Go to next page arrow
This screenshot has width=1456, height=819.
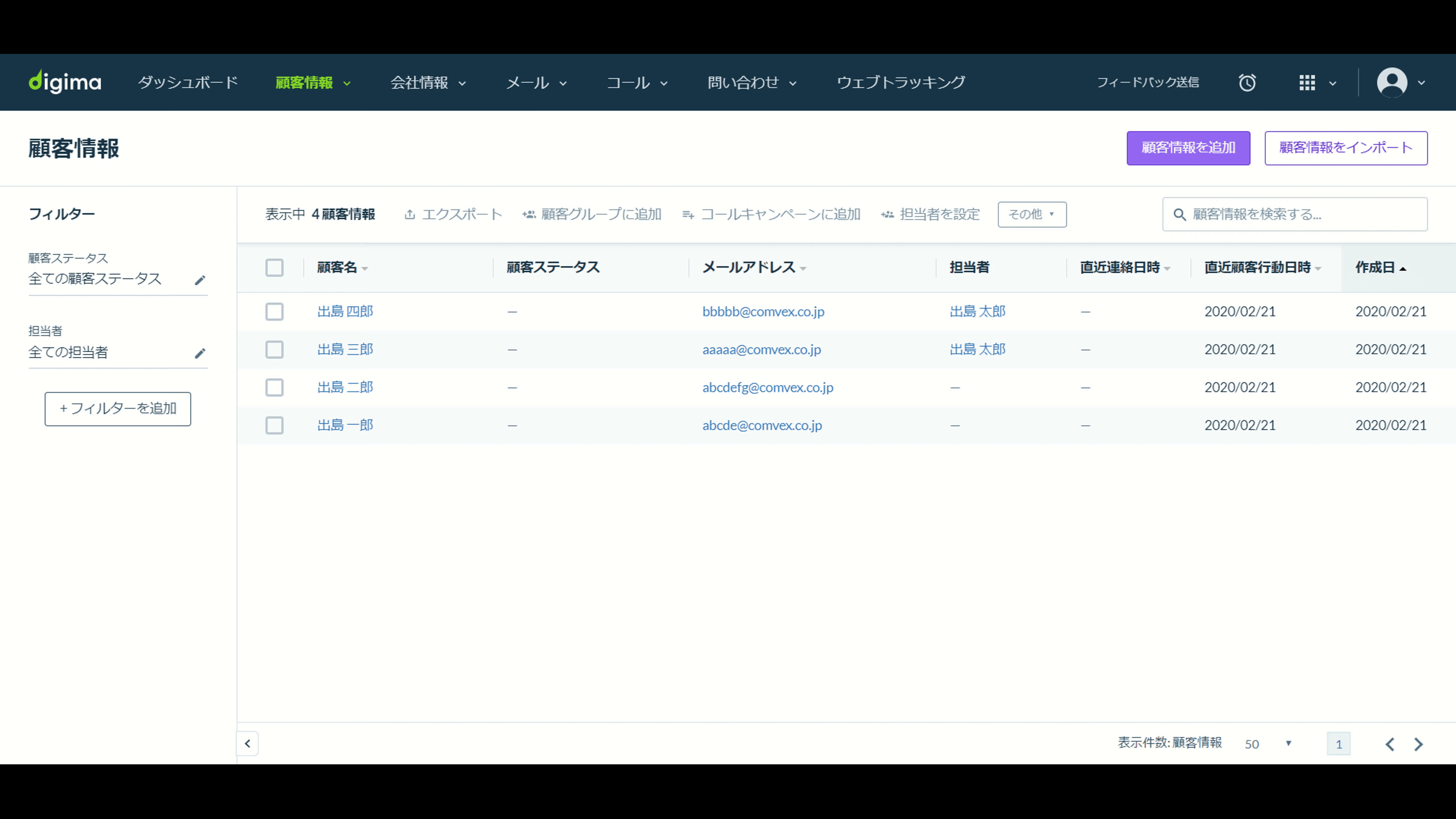[x=1419, y=744]
